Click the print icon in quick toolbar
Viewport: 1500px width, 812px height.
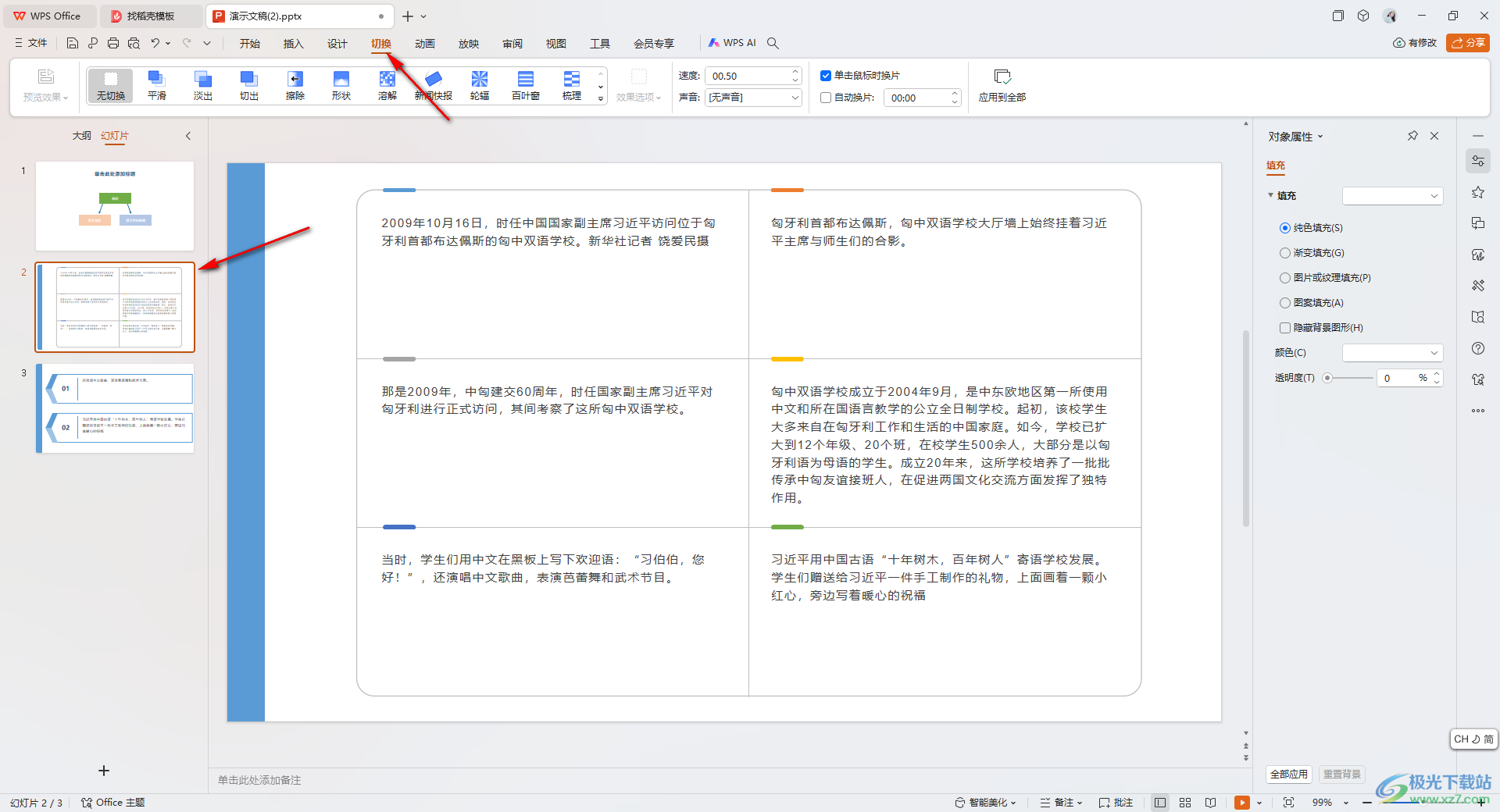(x=113, y=43)
